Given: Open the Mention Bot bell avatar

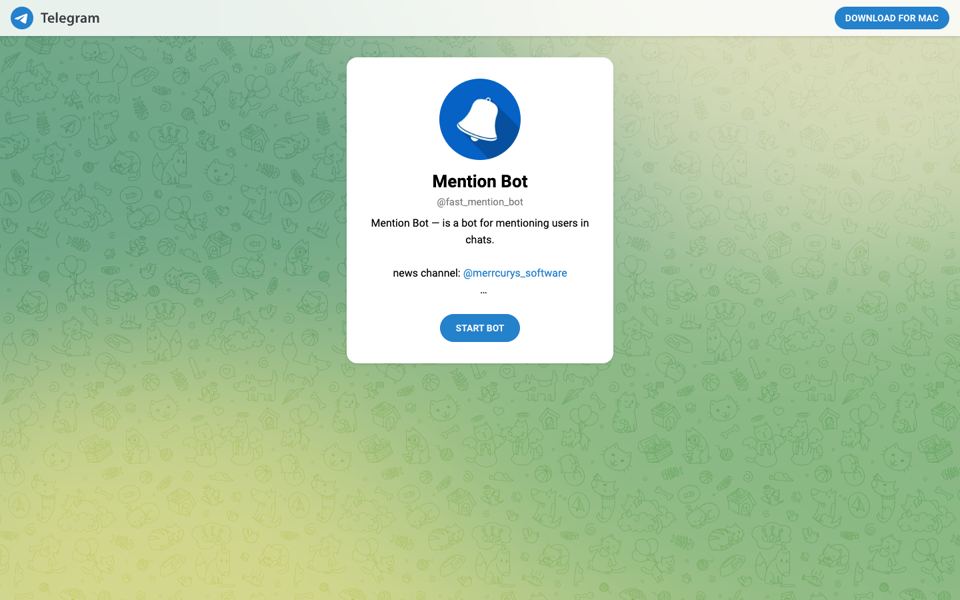Looking at the screenshot, I should coord(480,119).
